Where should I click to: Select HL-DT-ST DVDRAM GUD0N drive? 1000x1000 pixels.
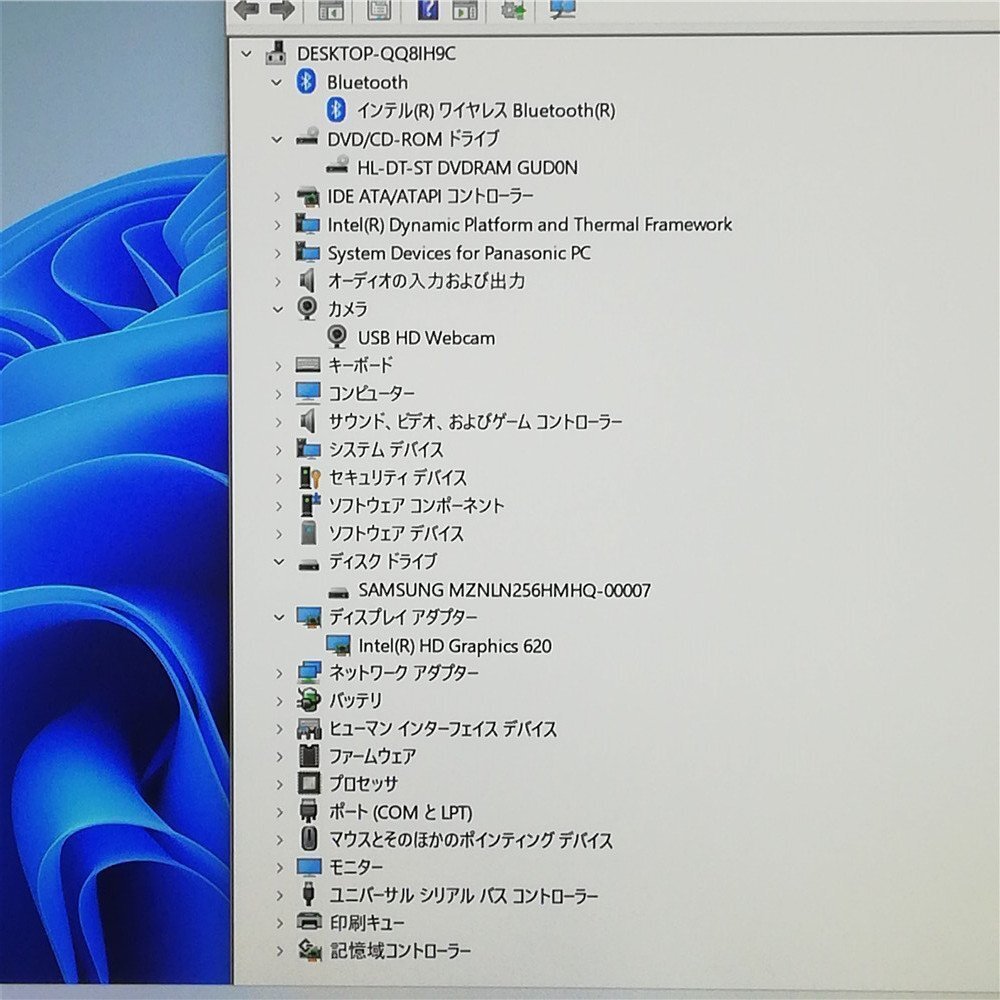pyautogui.click(x=467, y=168)
